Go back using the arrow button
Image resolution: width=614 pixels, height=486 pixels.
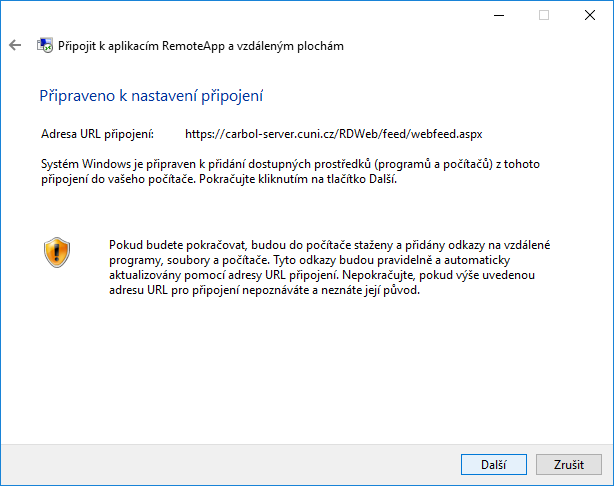[x=15, y=46]
